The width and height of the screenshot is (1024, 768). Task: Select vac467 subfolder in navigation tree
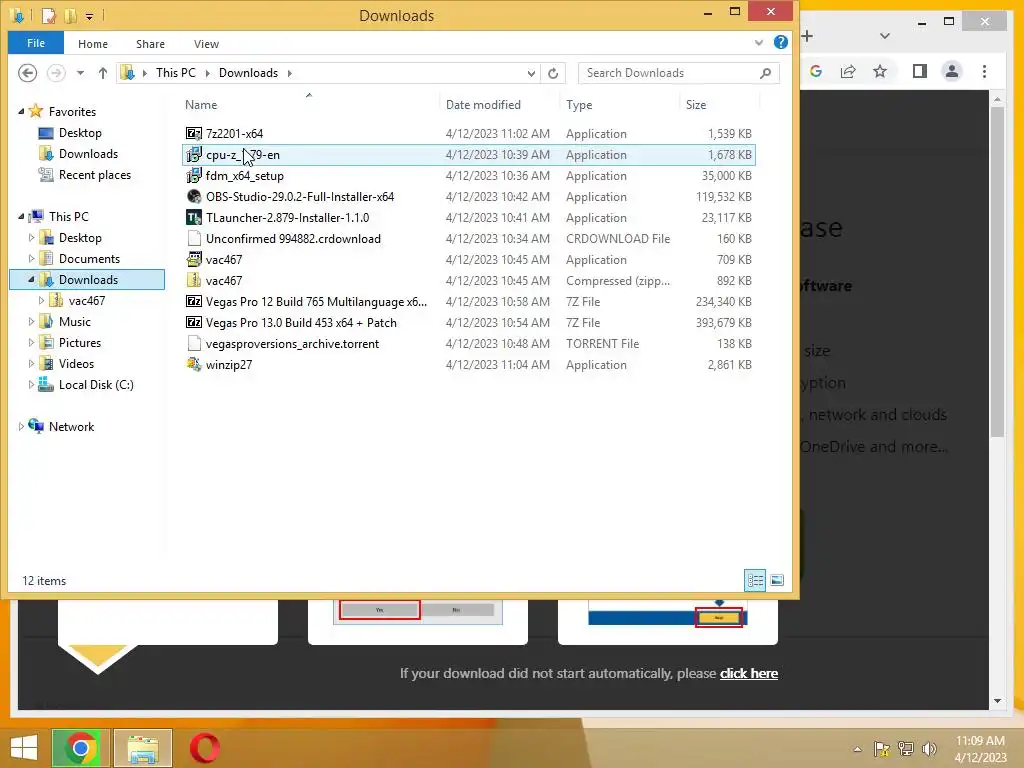click(x=87, y=300)
